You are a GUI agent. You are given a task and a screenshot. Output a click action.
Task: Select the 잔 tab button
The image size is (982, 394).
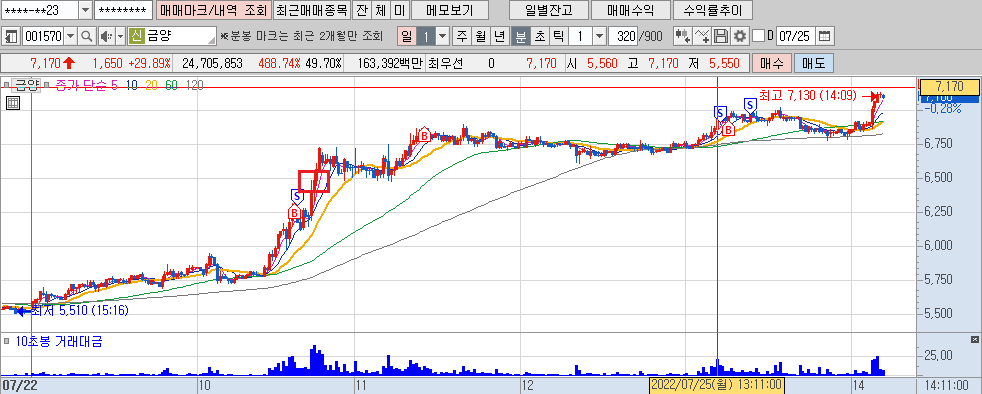point(361,11)
